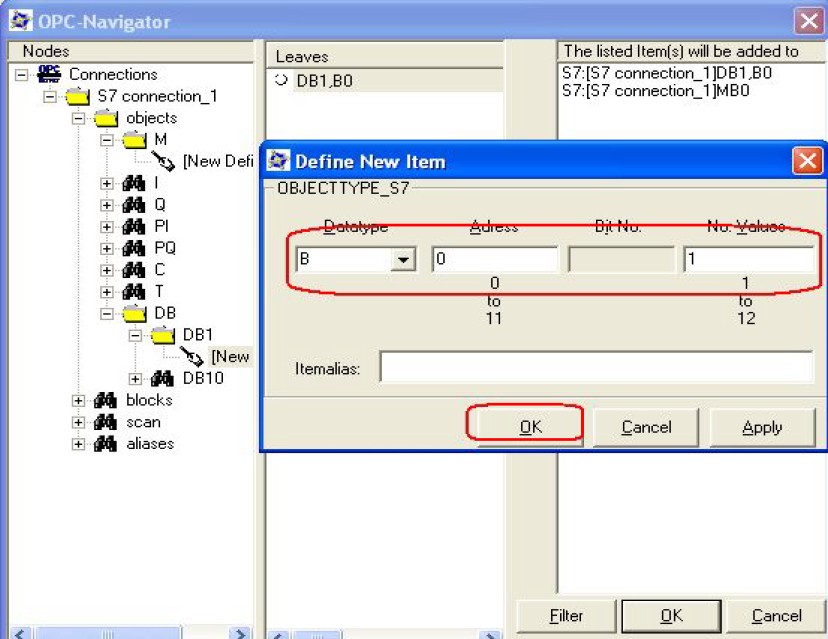This screenshot has height=639, width=828.
Task: Click the DB1 folder icon
Action: [163, 335]
